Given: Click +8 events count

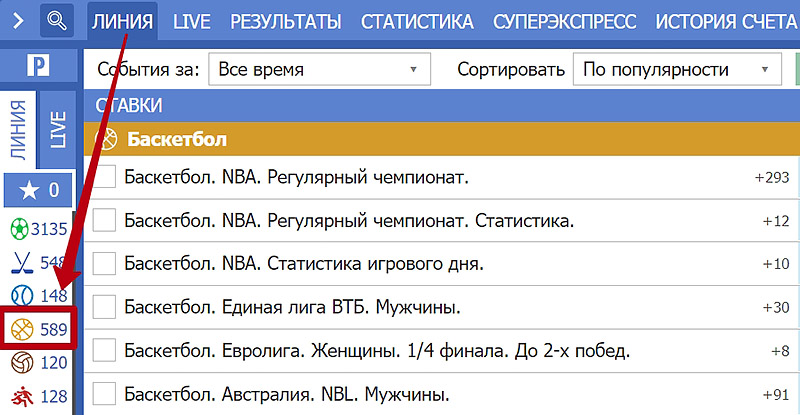Looking at the screenshot, I should [780, 351].
